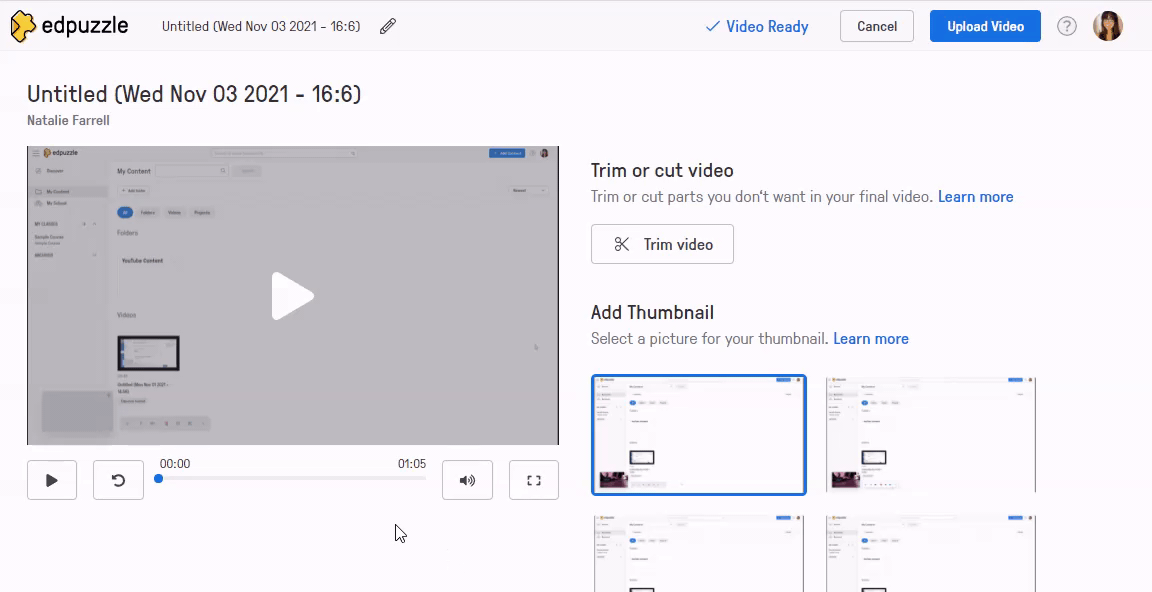1152x592 pixels.
Task: Click the large play overlay on video
Action: pyautogui.click(x=292, y=296)
